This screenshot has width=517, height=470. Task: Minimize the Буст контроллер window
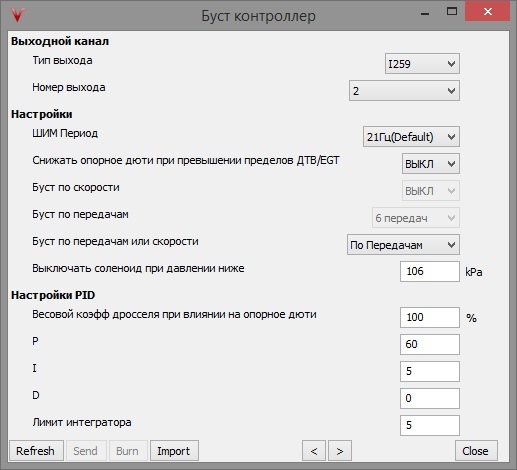coord(425,13)
